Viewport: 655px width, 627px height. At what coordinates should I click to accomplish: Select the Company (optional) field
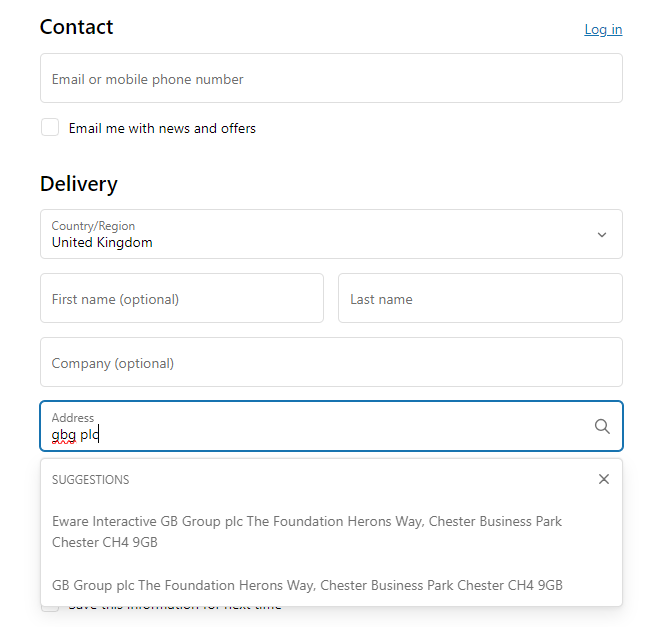(x=331, y=362)
